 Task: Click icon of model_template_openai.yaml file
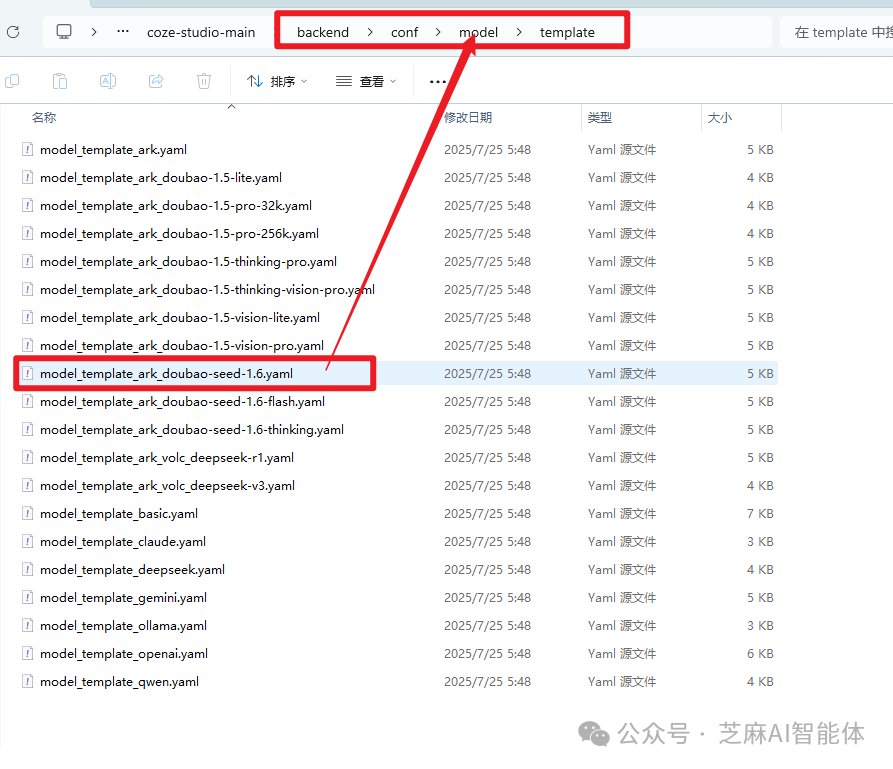[x=27, y=653]
